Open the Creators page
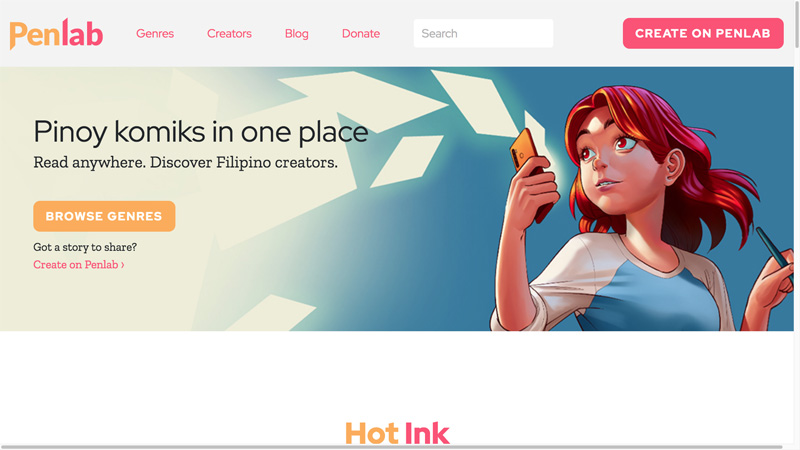Screen dimensions: 800x450 (229, 34)
